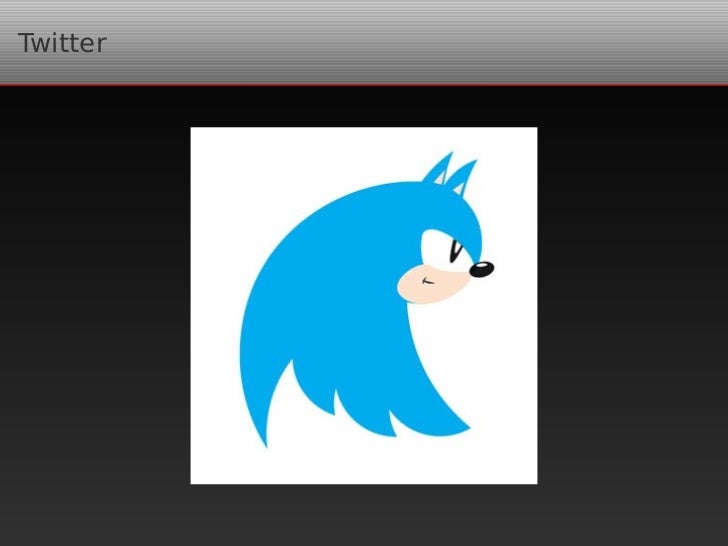Open the blue hedgehog bird image
Viewport: 728px width, 546px height.
[x=364, y=306]
